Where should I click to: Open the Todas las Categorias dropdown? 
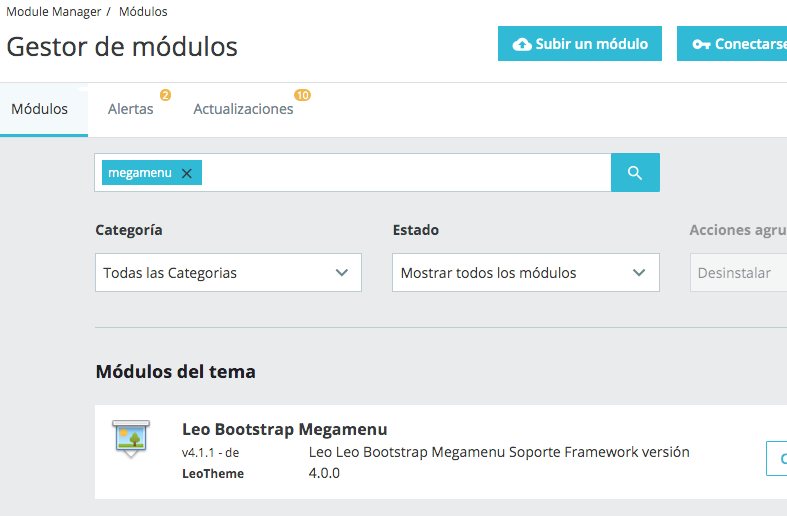click(x=228, y=273)
